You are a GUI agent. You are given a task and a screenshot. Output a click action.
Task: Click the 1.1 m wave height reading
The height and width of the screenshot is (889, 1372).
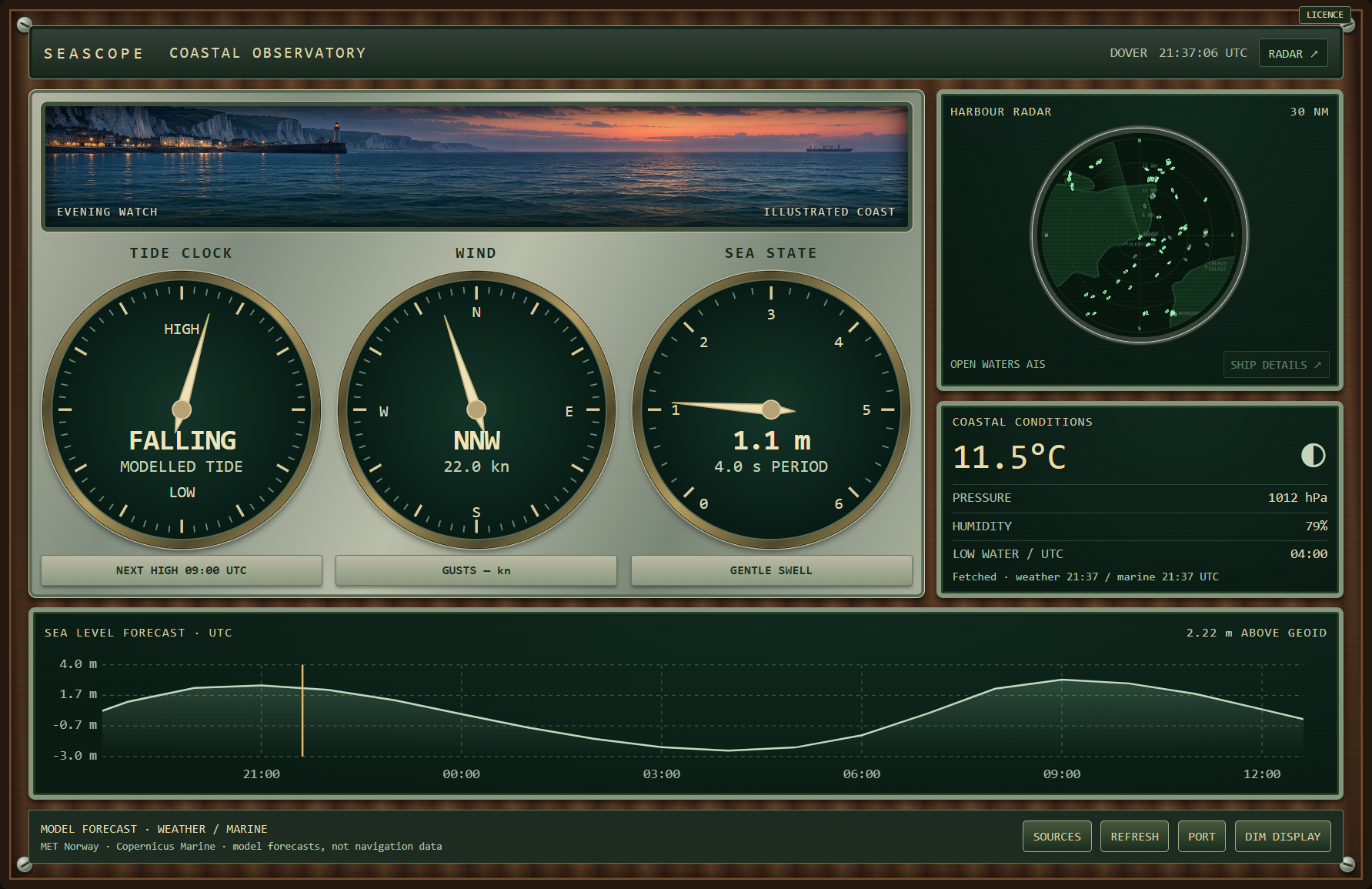[x=771, y=440]
